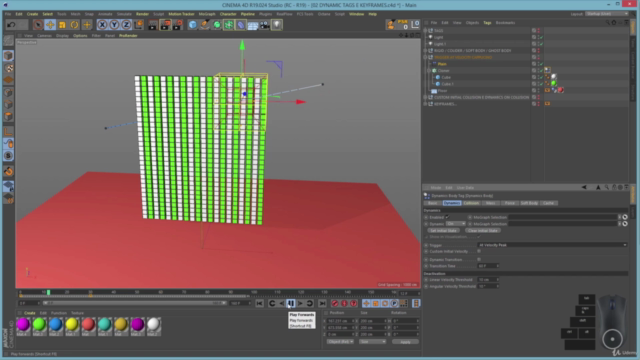The width and height of the screenshot is (640, 360).
Task: Toggle the green checkmark for Cube.1
Action: coord(542,84)
